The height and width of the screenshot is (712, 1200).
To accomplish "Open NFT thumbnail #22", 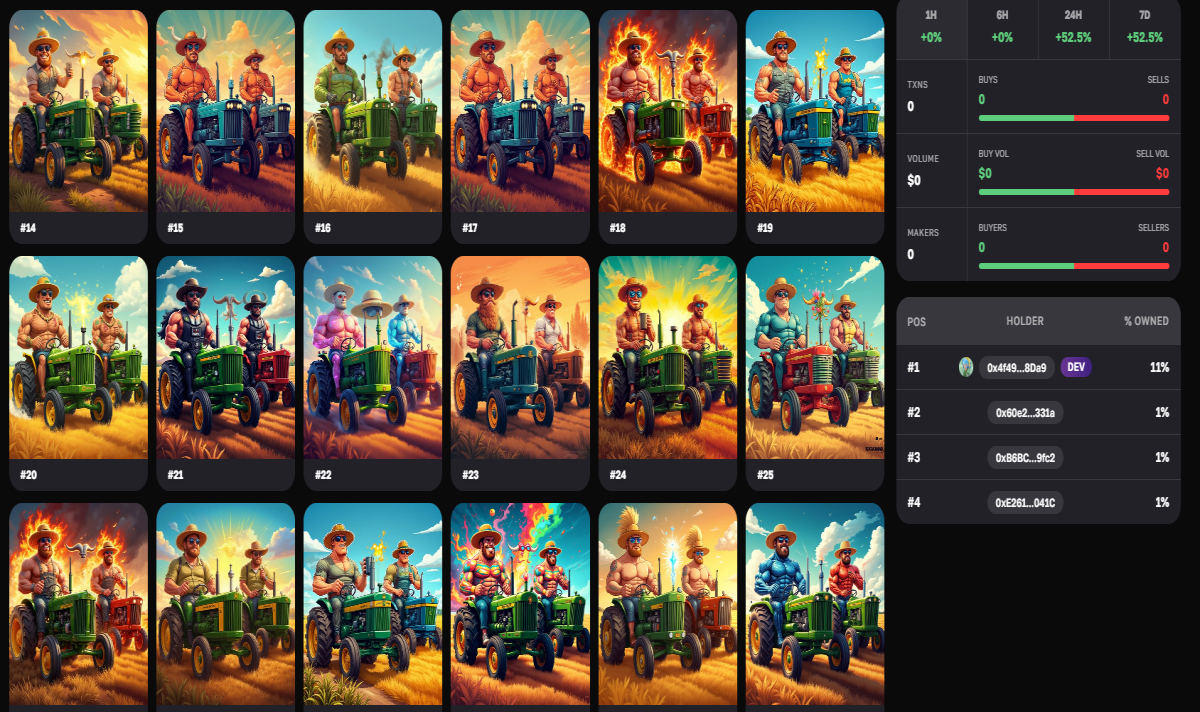I will 373,358.
